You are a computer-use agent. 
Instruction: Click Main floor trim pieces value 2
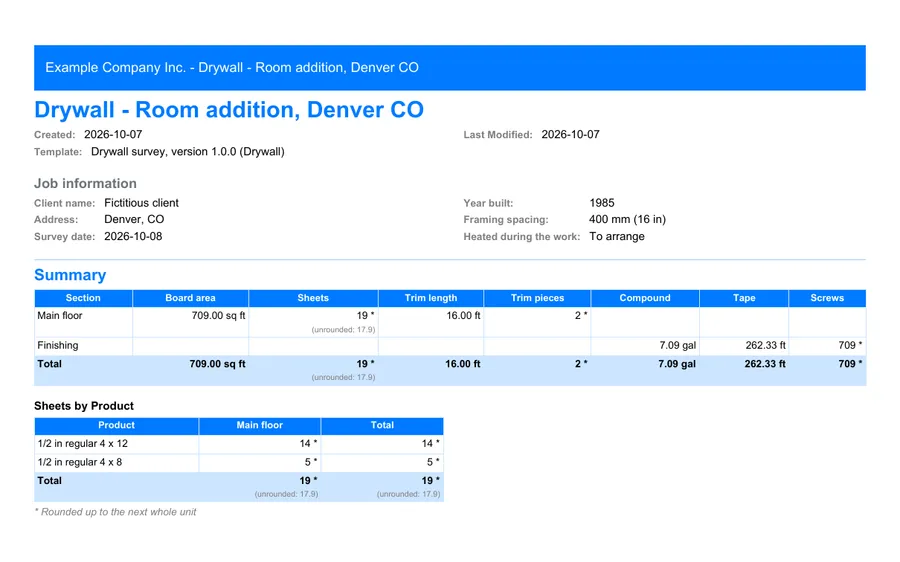[x=581, y=316]
